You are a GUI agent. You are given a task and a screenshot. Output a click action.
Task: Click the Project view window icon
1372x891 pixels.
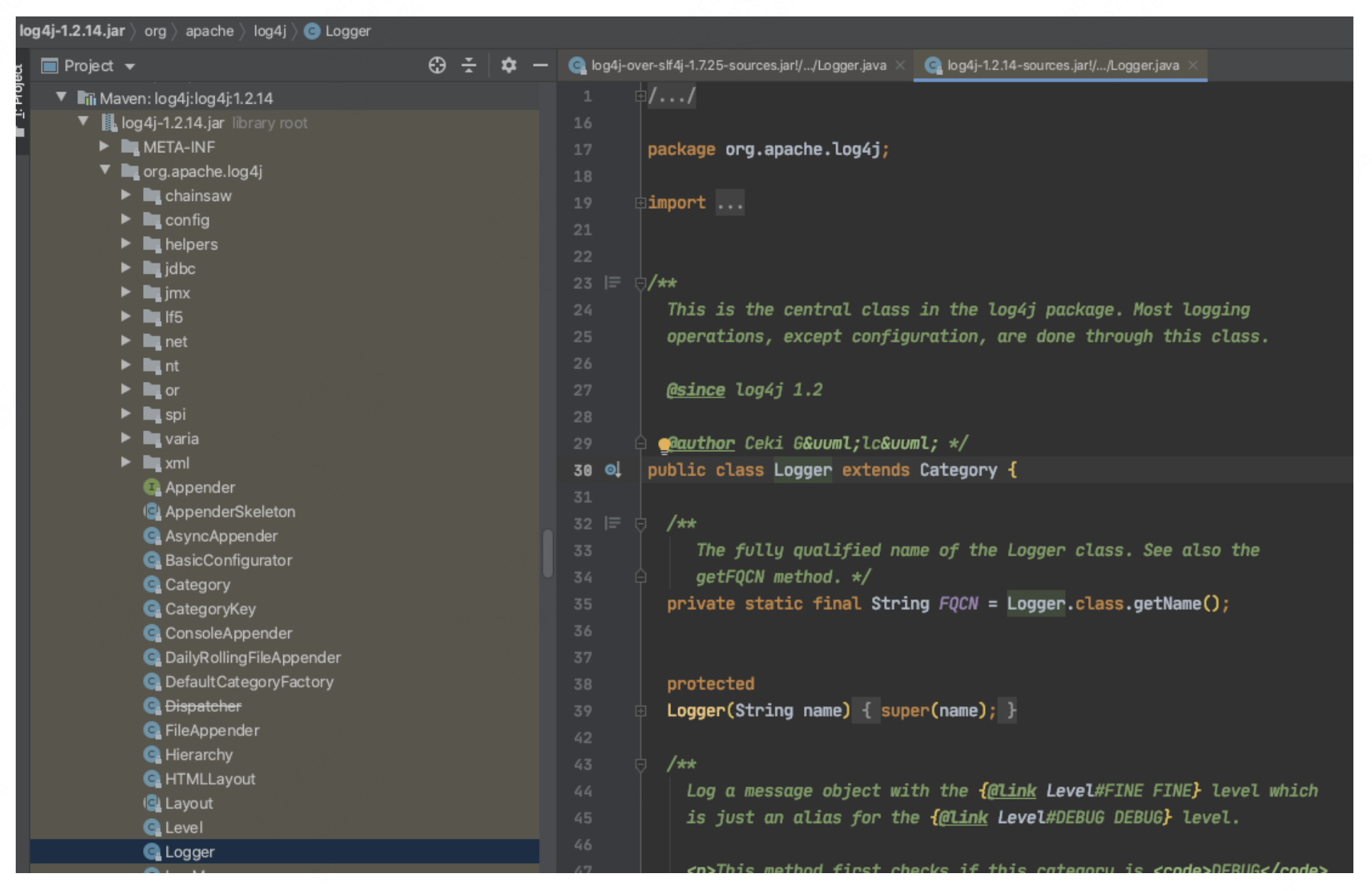click(49, 66)
